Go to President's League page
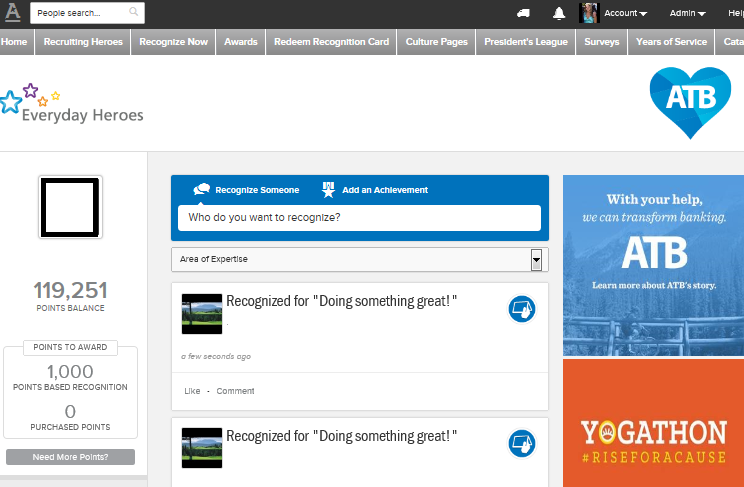Viewport: 744px width, 487px height. point(525,42)
